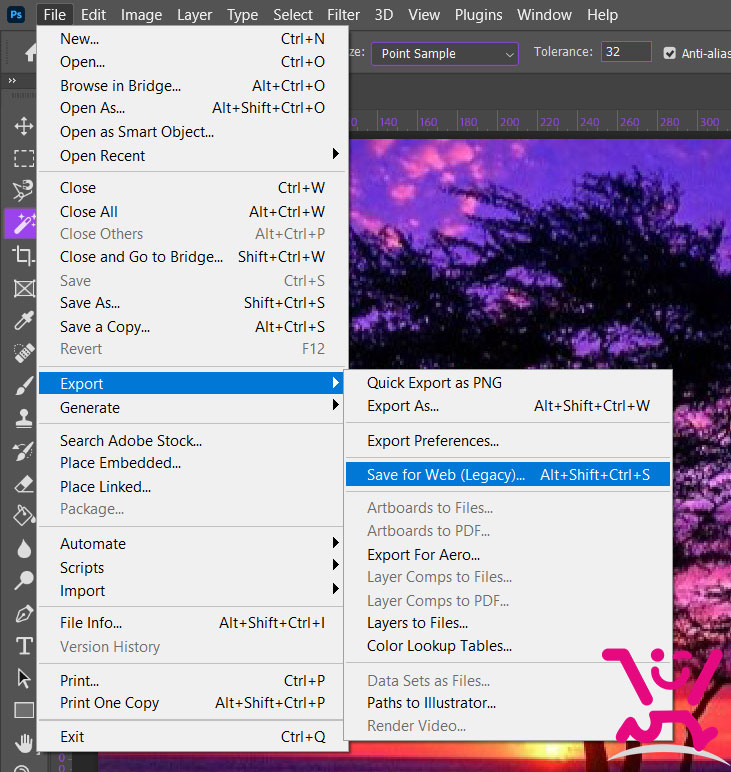Screen dimensions: 731x772
Task: Open the File menu
Action: pos(55,15)
